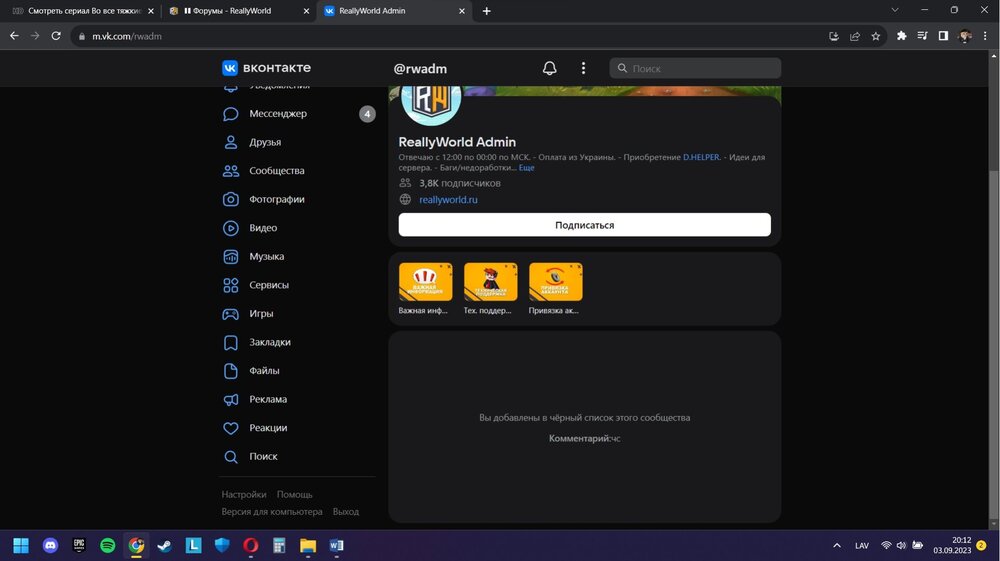Viewport: 1000px width, 561px height.
Task: Expand the description via Еще link
Action: [x=527, y=168]
